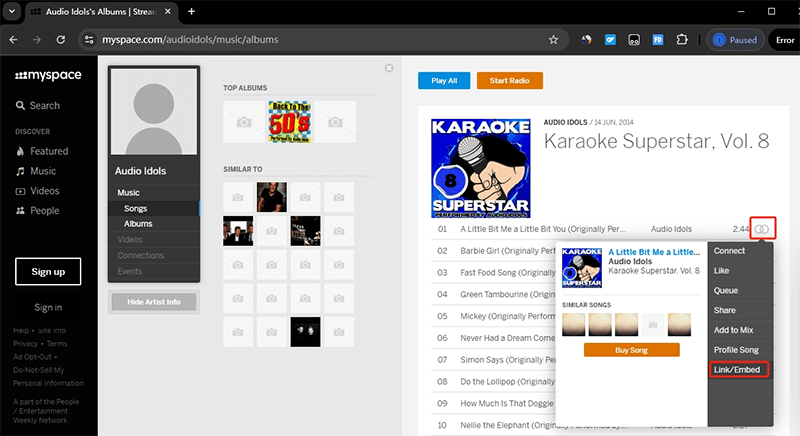Open the People section in sidebar
The image size is (800, 436).
tap(38, 211)
